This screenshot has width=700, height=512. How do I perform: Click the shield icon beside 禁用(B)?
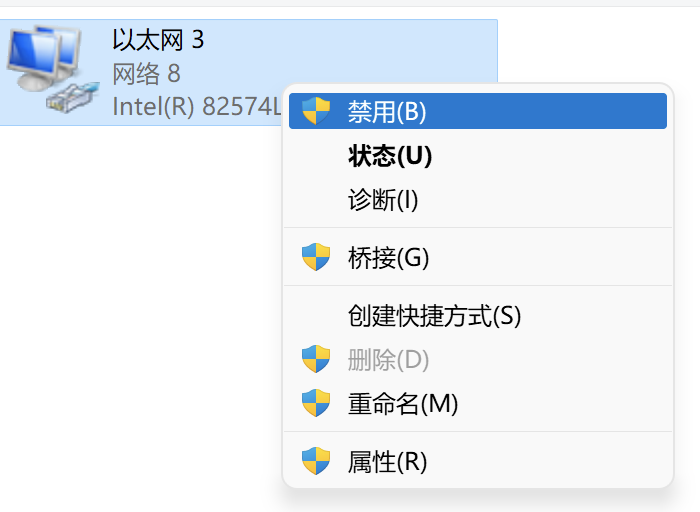316,111
